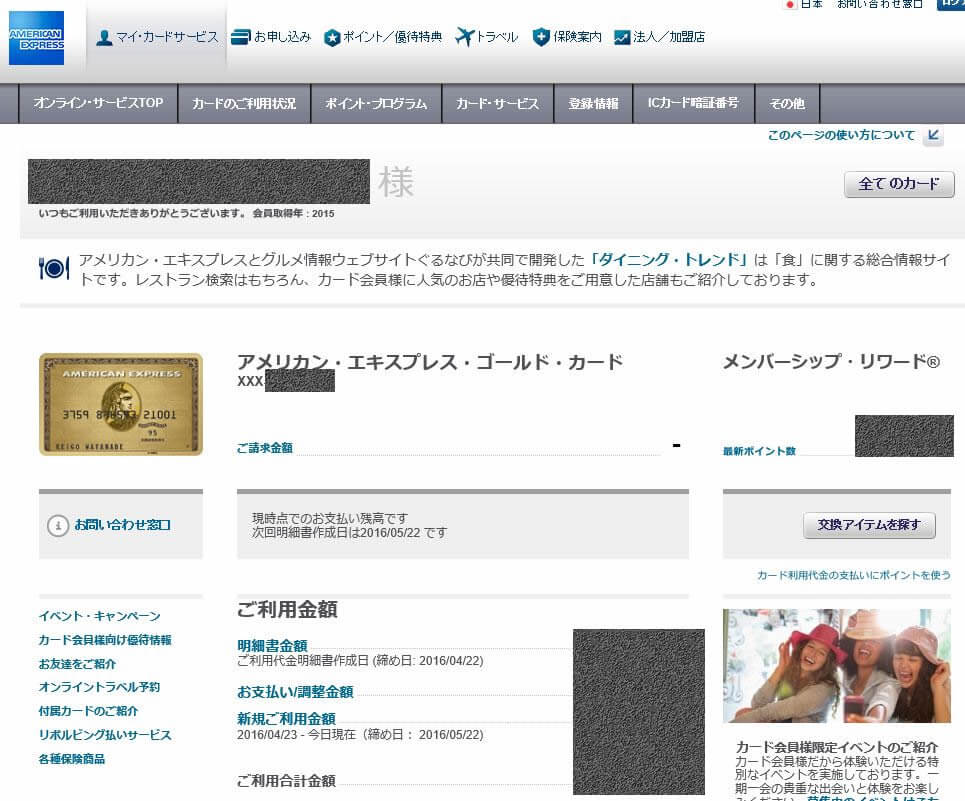This screenshot has height=801, width=965.
Task: Click お問い合わせ窓口 link in top bar
Action: (880, 4)
